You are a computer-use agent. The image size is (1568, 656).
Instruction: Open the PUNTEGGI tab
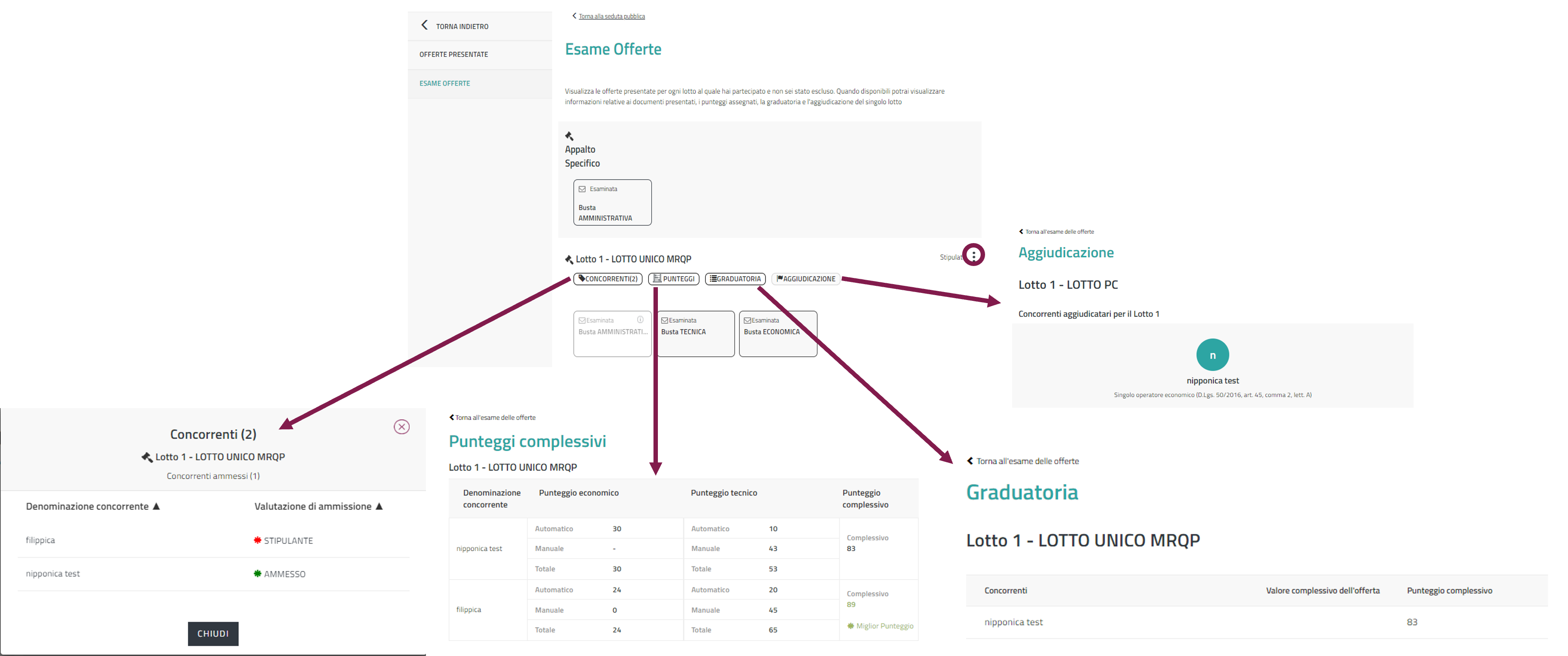tap(673, 279)
